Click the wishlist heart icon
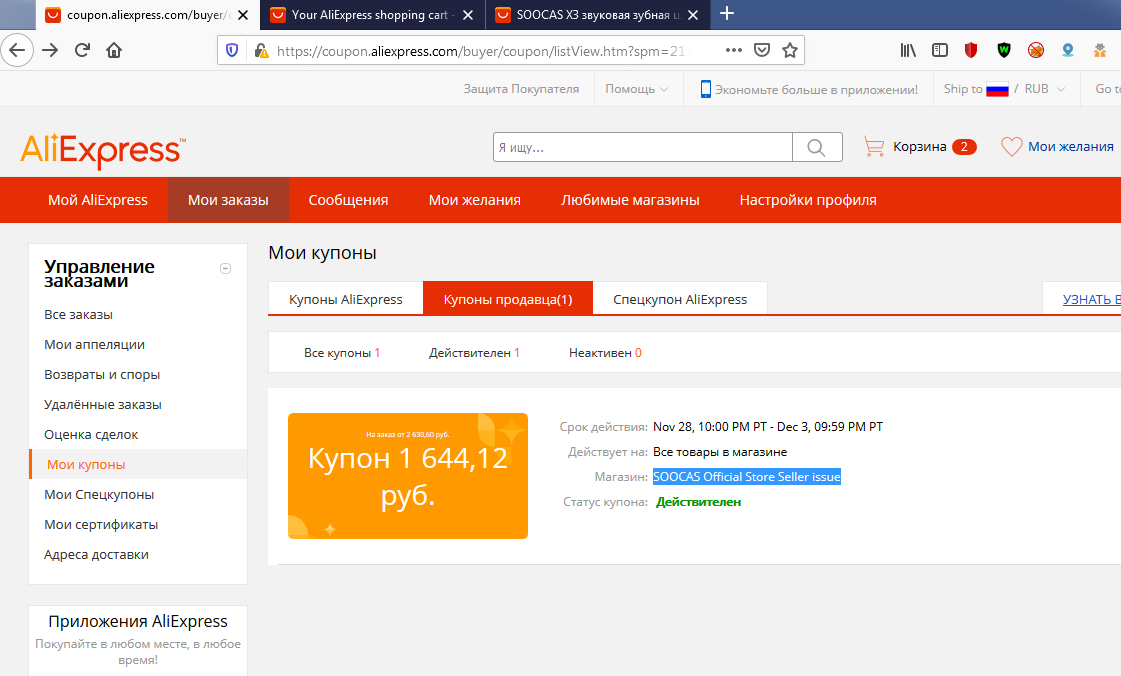1121x676 pixels. pos(1011,146)
